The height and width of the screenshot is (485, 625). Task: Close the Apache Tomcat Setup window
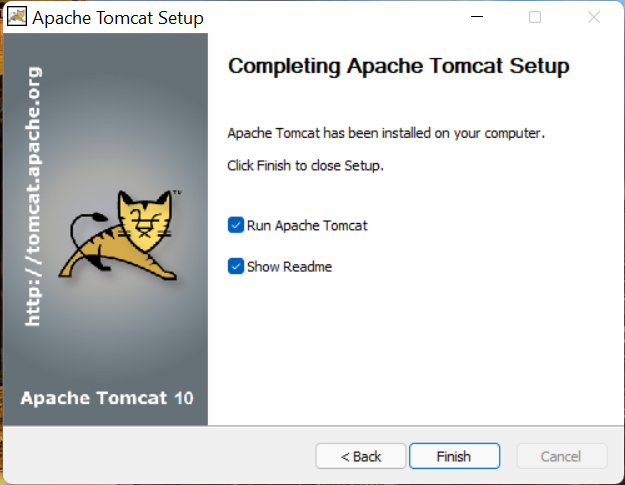pos(593,17)
